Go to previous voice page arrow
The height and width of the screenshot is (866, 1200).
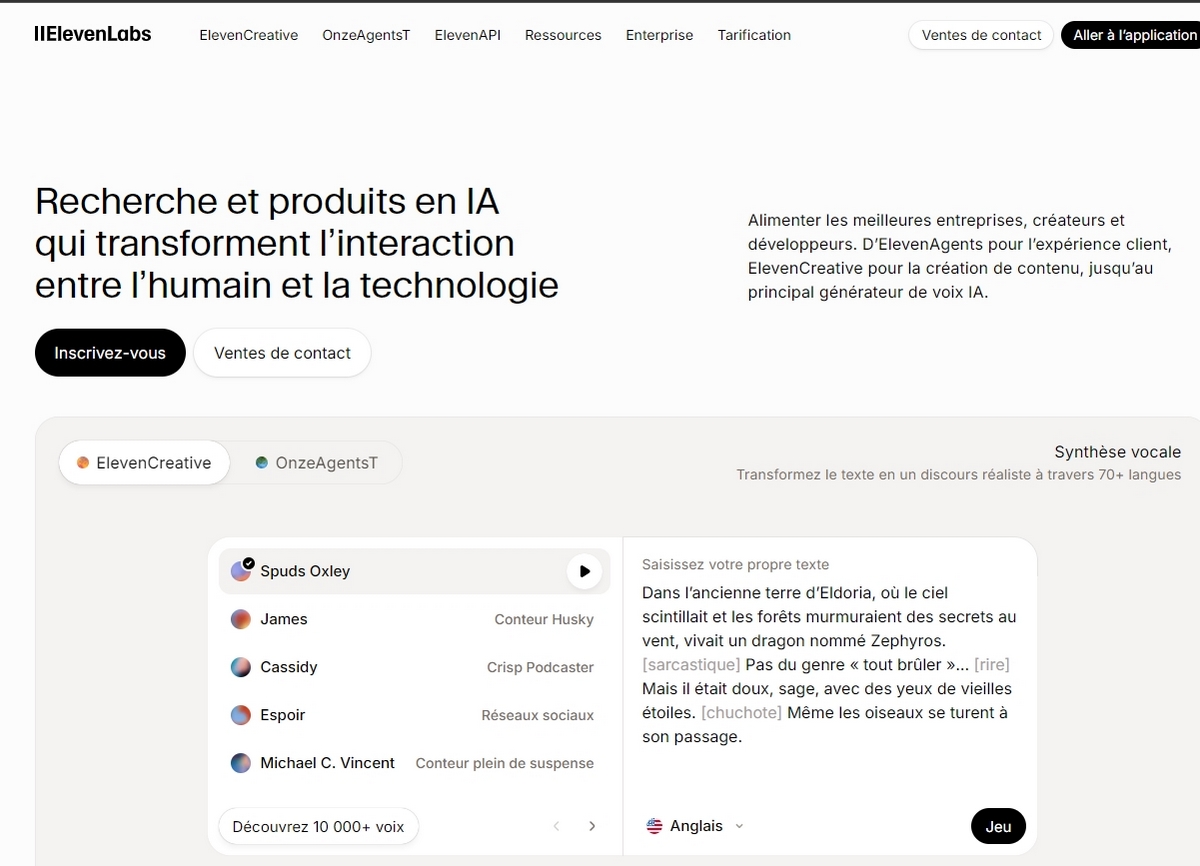557,826
